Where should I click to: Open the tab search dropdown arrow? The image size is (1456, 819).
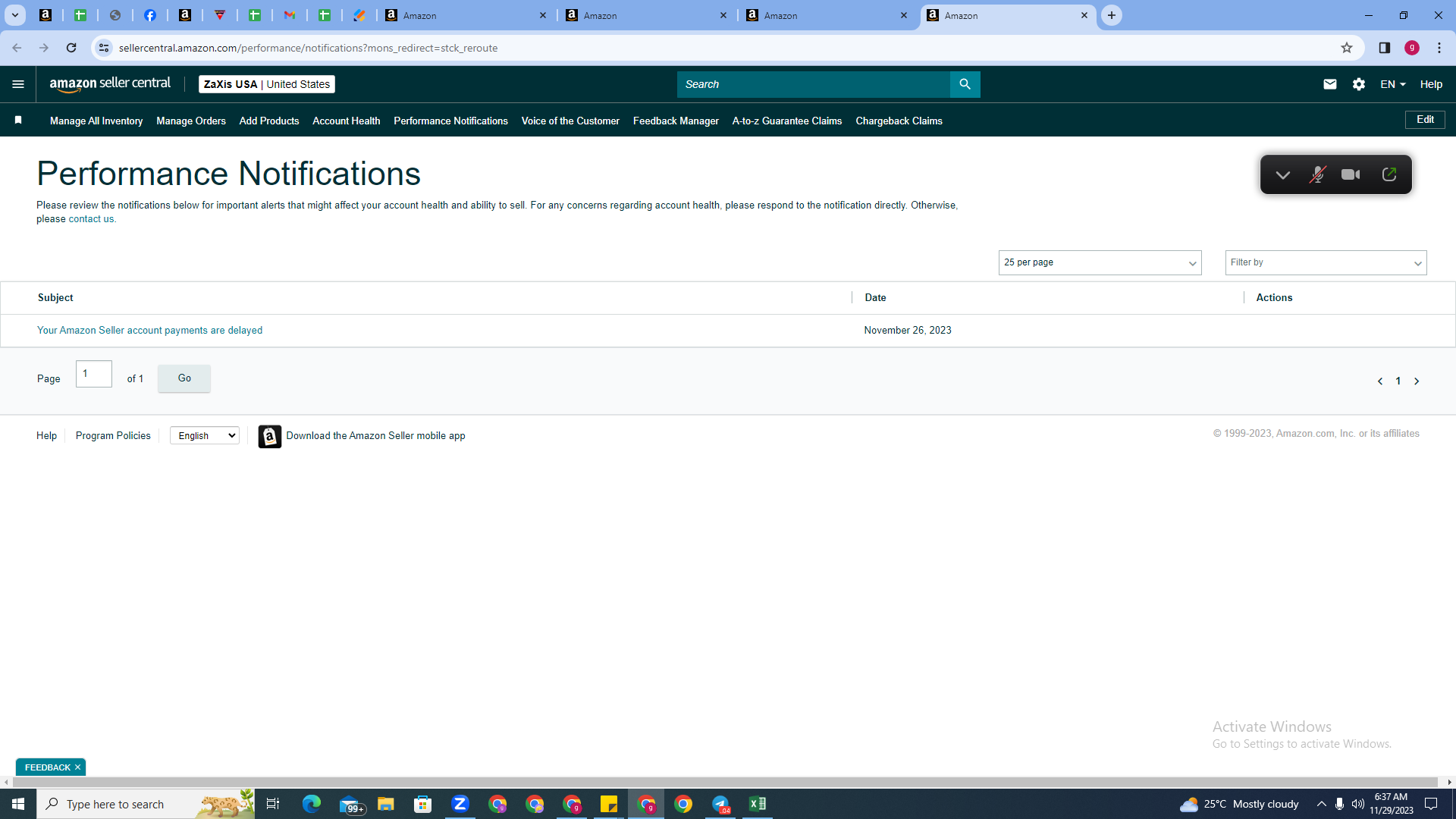pos(14,15)
